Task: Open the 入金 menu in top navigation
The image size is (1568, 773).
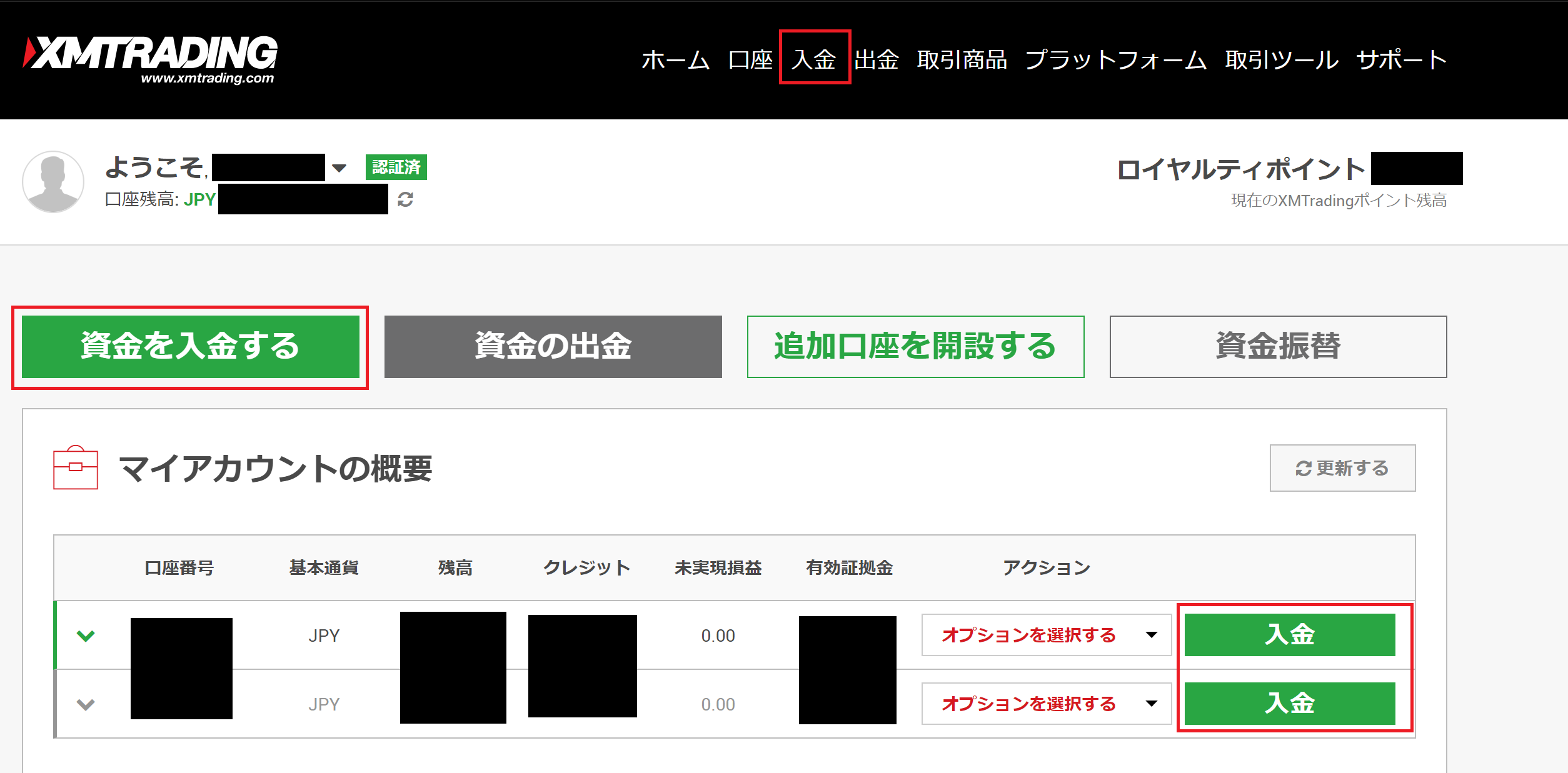Action: 814,60
